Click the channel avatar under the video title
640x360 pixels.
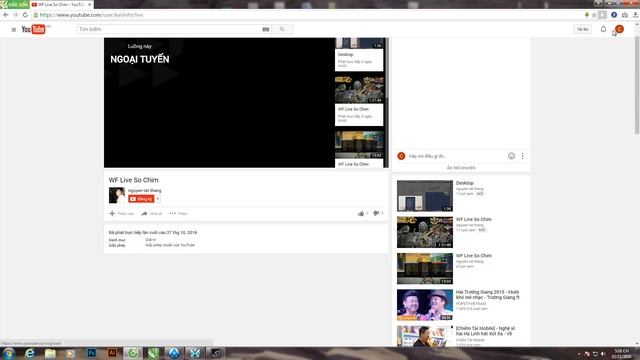click(x=117, y=195)
